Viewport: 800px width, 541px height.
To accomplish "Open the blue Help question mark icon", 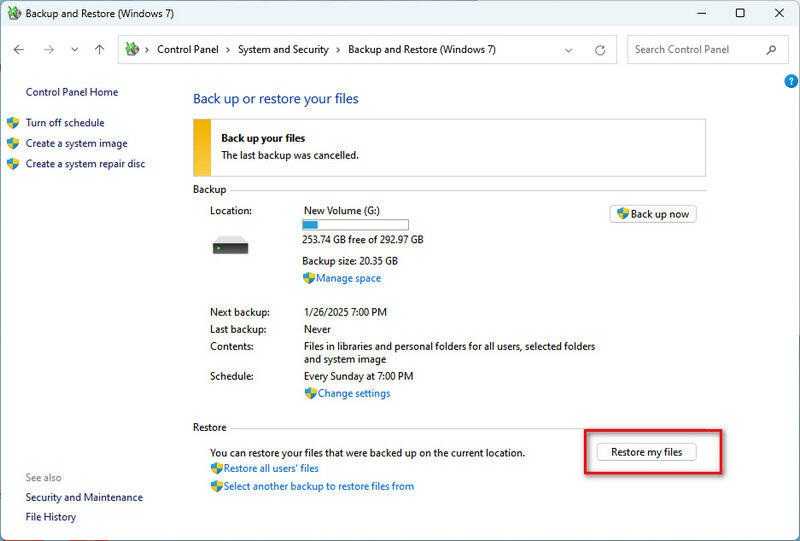I will 791,81.
